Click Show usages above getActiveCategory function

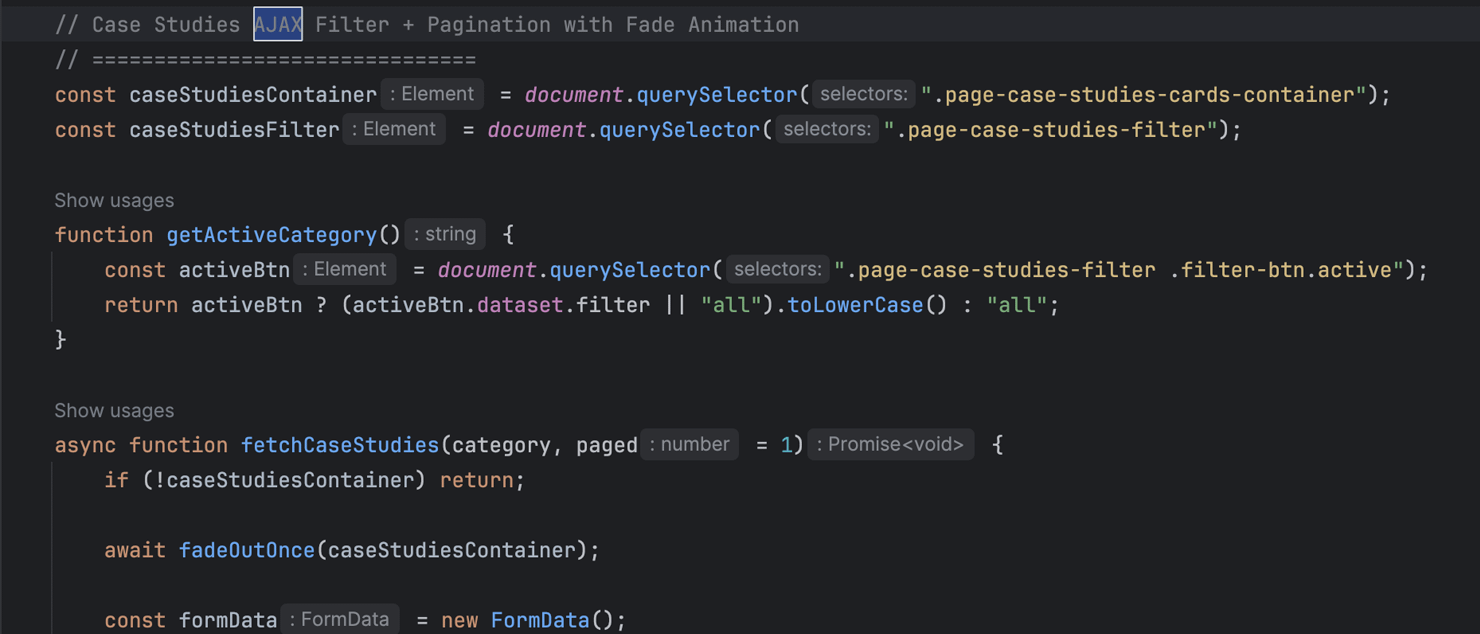[114, 201]
